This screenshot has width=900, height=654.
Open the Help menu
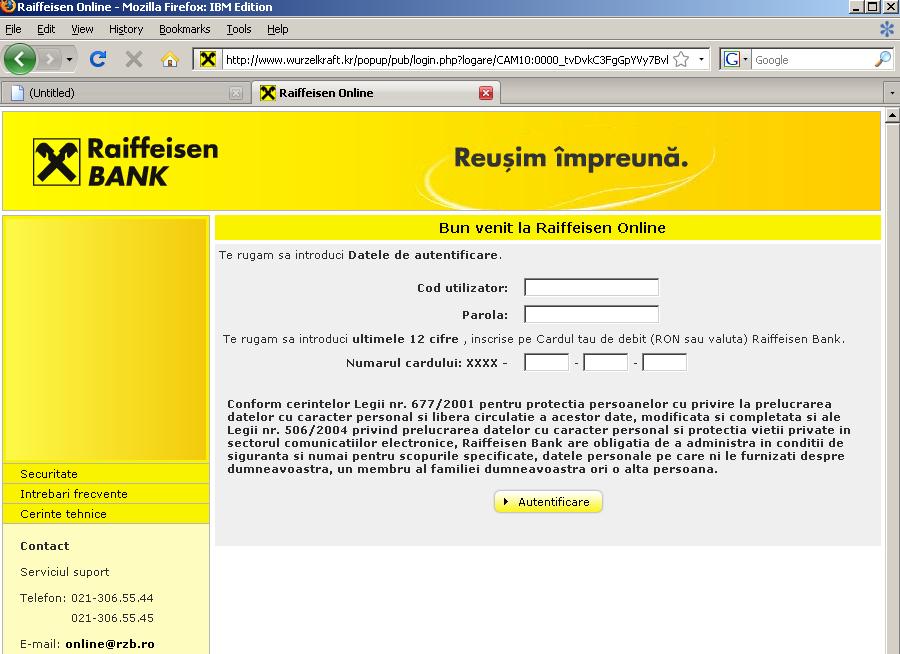278,29
